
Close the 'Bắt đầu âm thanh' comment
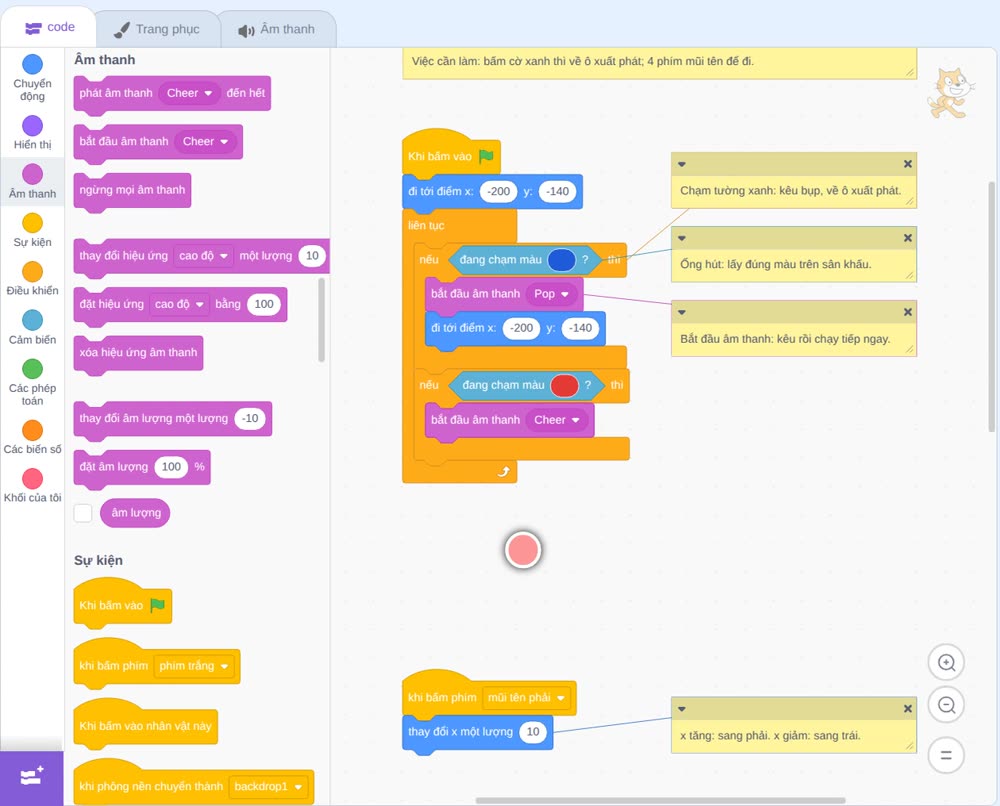point(908,312)
